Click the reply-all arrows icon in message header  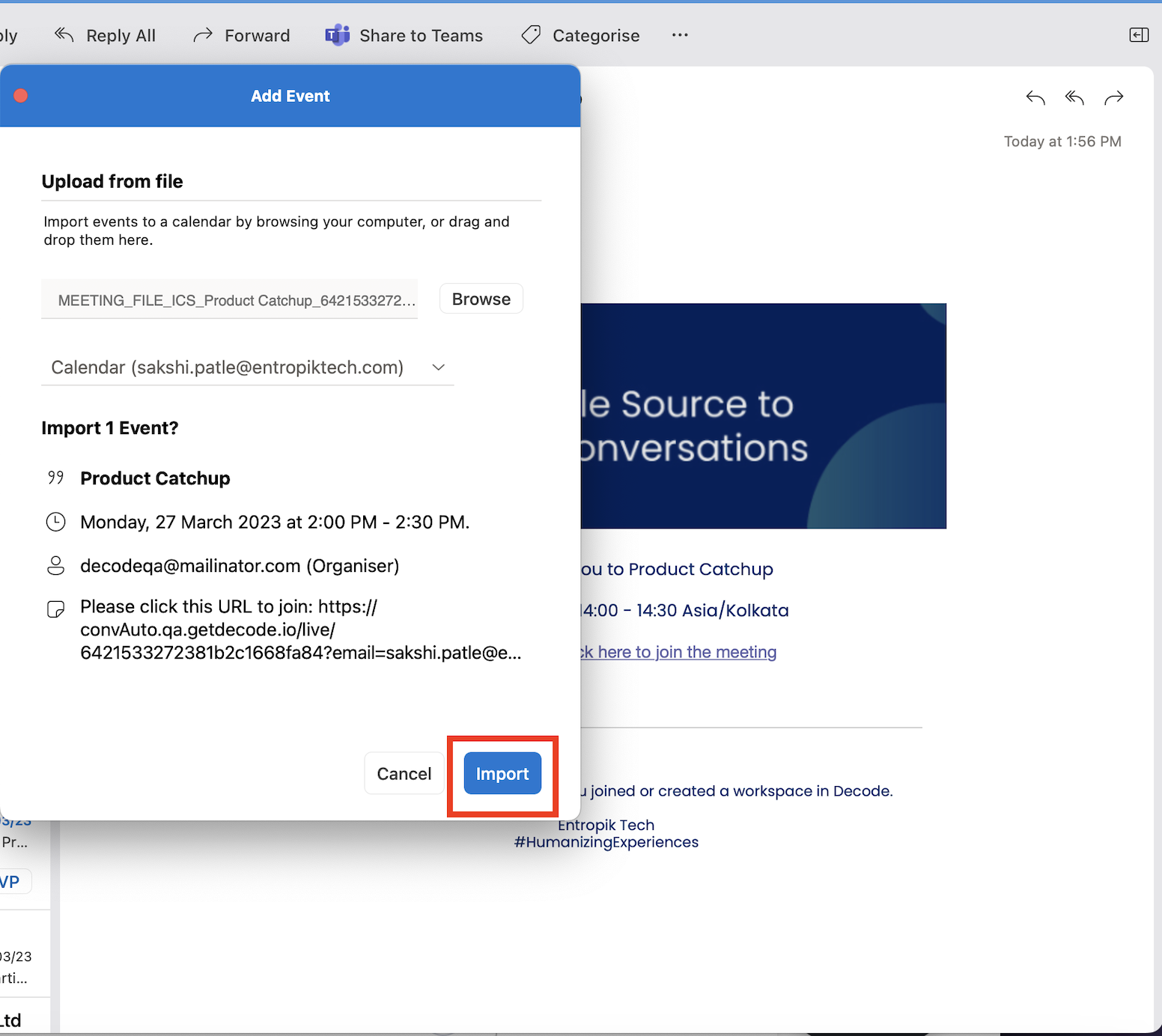(1074, 98)
